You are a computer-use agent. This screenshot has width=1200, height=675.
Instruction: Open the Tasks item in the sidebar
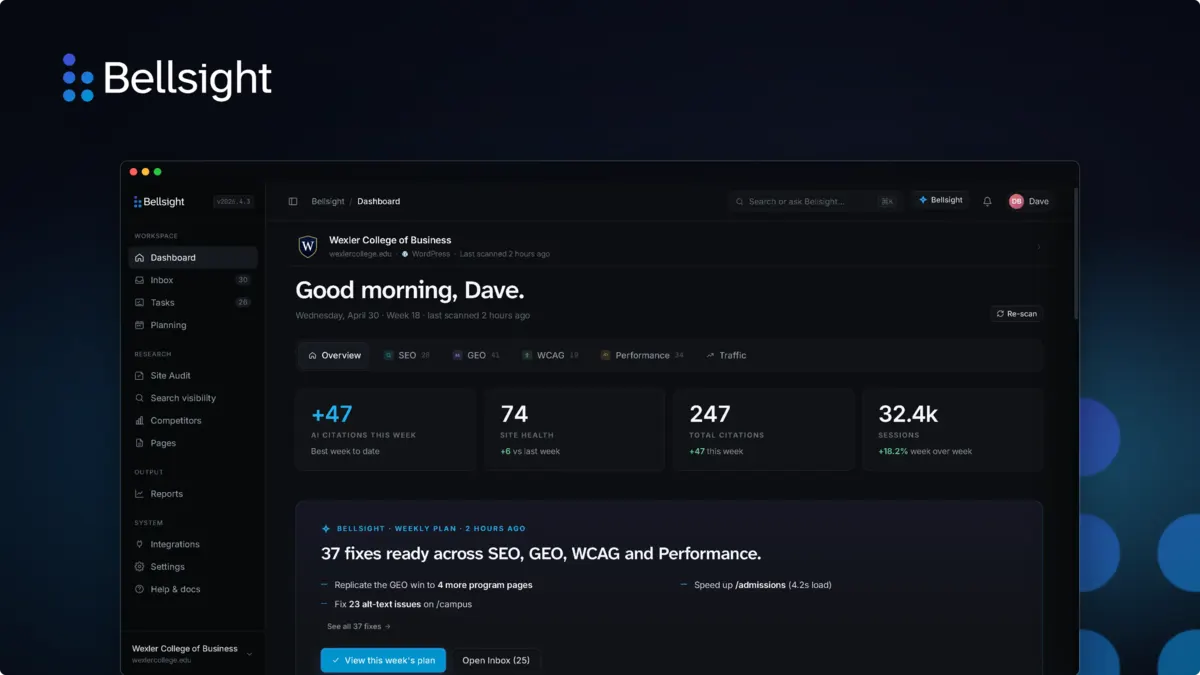pyautogui.click(x=192, y=302)
